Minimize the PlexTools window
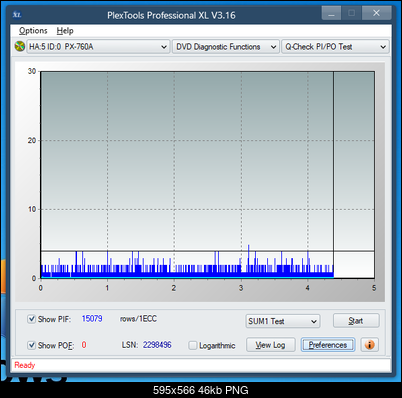402x398 pixels. pos(331,13)
